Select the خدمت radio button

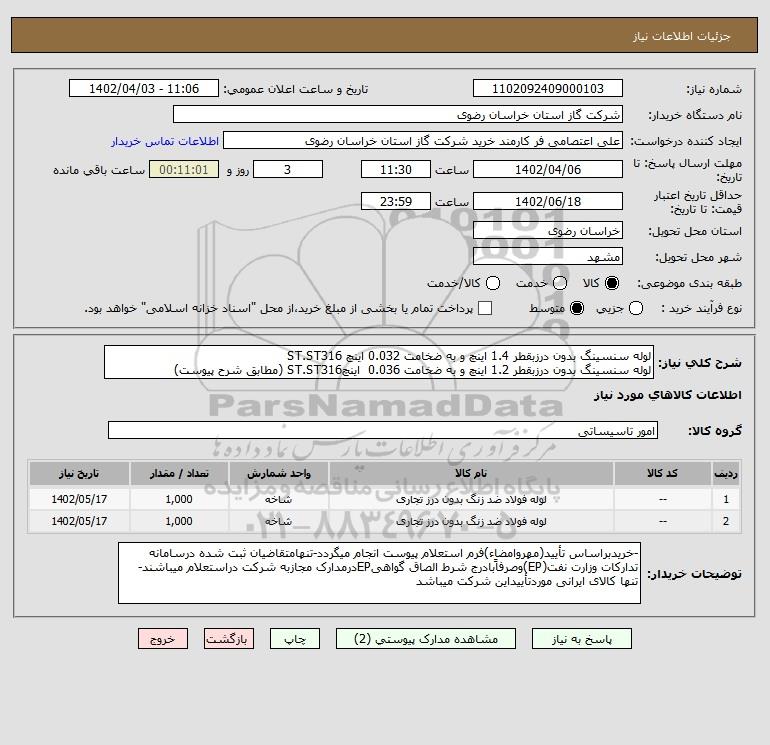click(560, 283)
